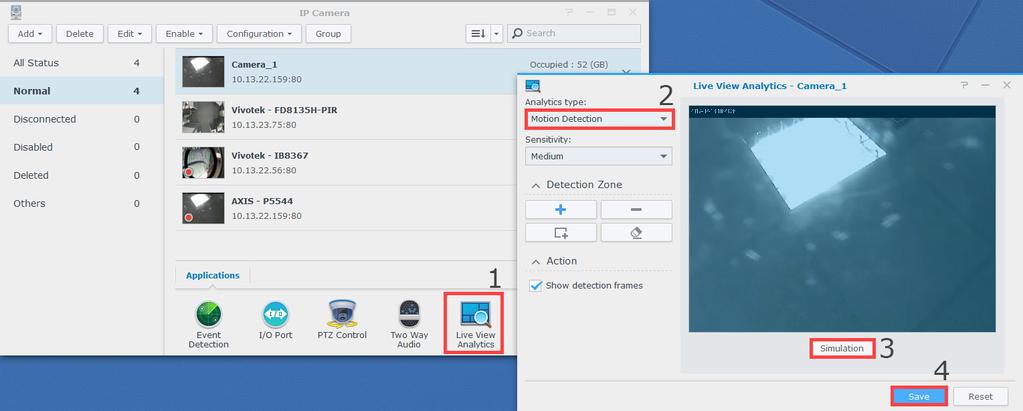Click Camera_1 name text
The height and width of the screenshot is (411, 1023).
[254, 65]
